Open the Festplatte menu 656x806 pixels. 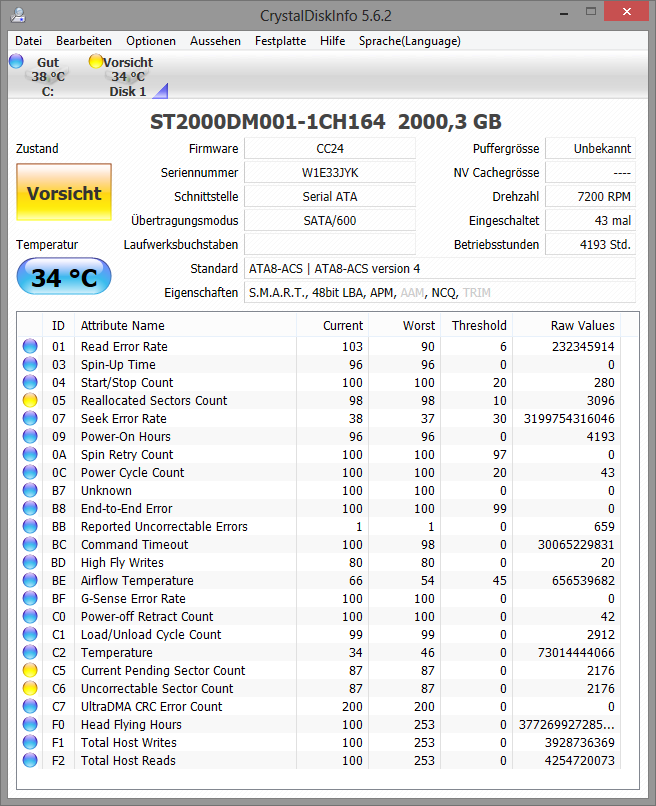280,41
